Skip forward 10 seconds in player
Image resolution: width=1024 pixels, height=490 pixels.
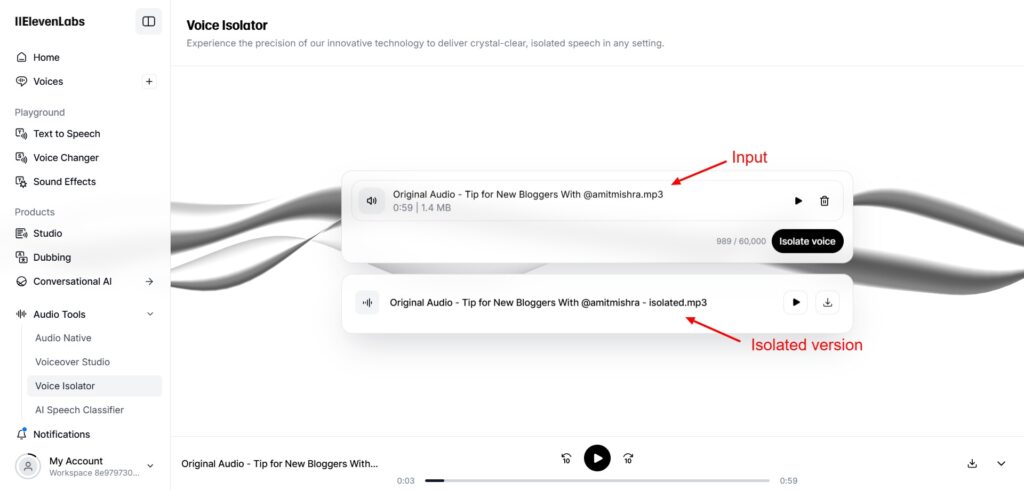[x=628, y=459]
